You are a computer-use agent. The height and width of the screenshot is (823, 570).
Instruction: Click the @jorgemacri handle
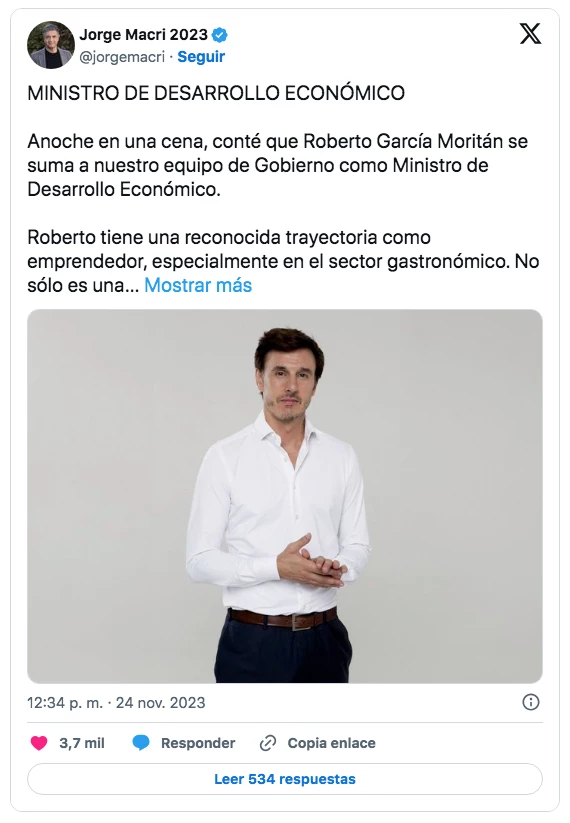[x=122, y=57]
